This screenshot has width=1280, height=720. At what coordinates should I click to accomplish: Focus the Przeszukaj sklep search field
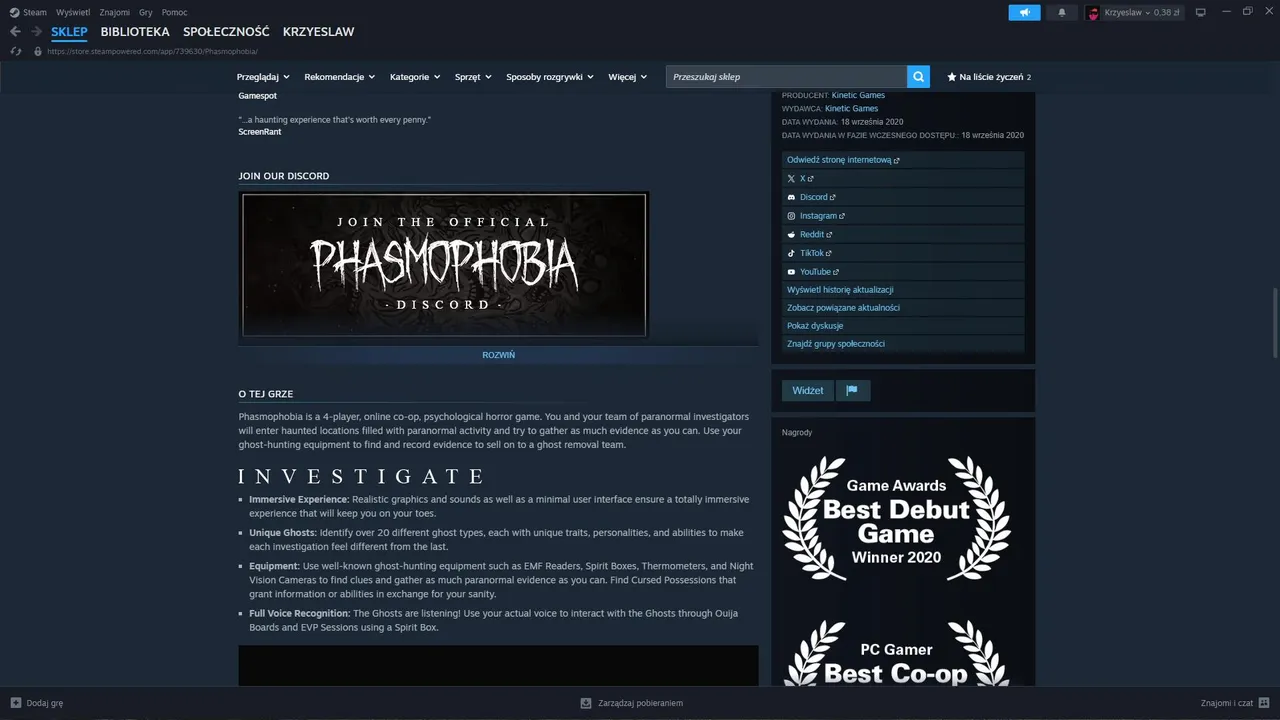[787, 76]
